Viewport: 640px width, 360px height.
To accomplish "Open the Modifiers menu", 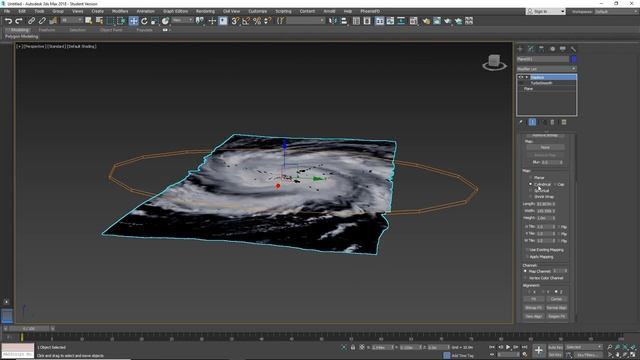I will point(120,11).
